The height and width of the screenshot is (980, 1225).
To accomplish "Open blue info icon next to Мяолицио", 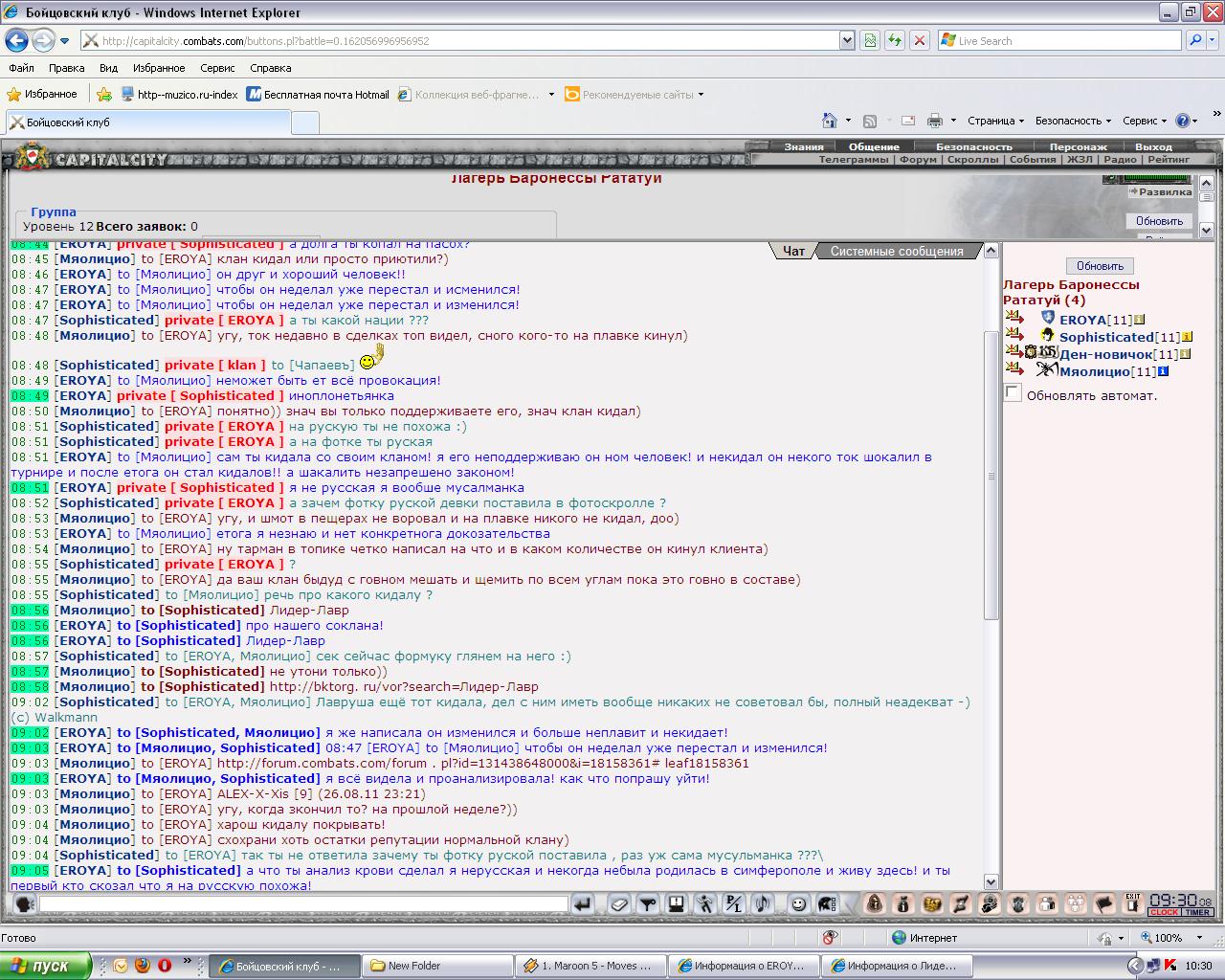I will pos(1163,371).
